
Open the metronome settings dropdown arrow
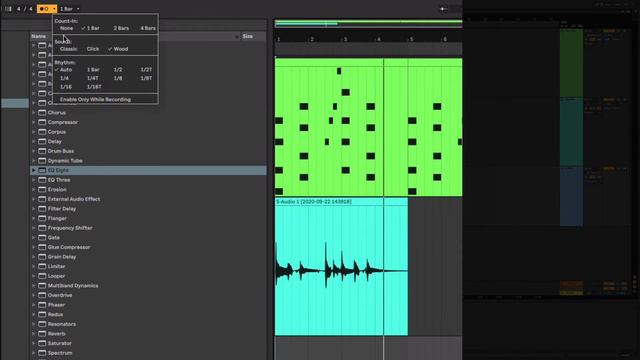click(54, 9)
